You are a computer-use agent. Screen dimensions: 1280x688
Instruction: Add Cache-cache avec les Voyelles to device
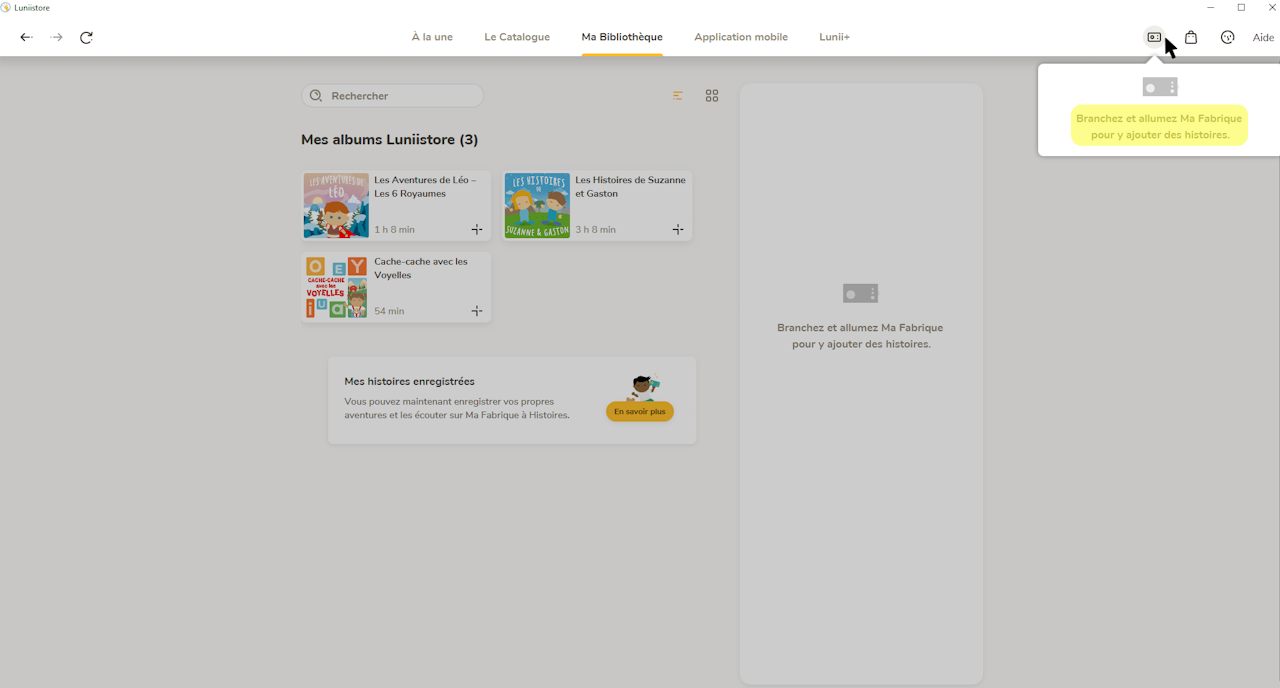477,311
